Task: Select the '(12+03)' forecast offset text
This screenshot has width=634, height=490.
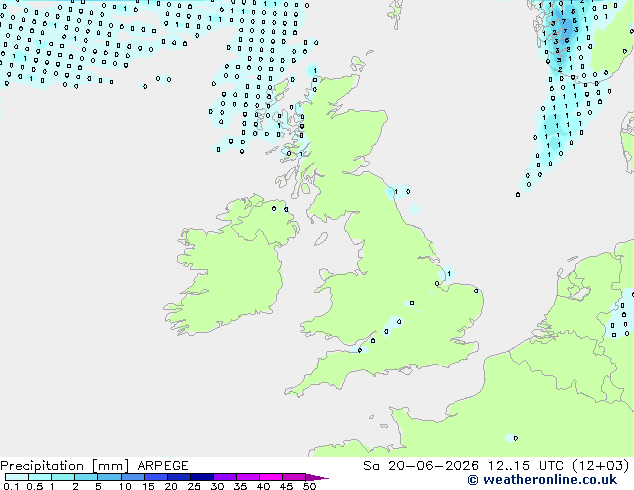Action: tap(601, 466)
